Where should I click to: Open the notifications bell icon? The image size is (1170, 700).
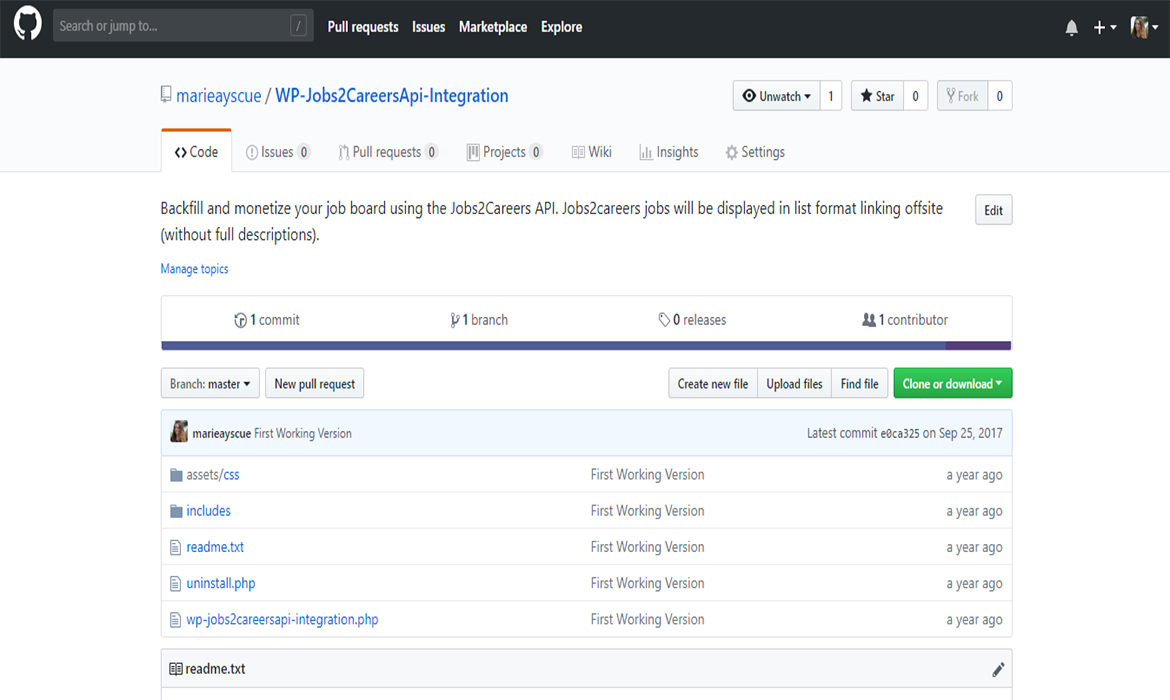(x=1071, y=27)
